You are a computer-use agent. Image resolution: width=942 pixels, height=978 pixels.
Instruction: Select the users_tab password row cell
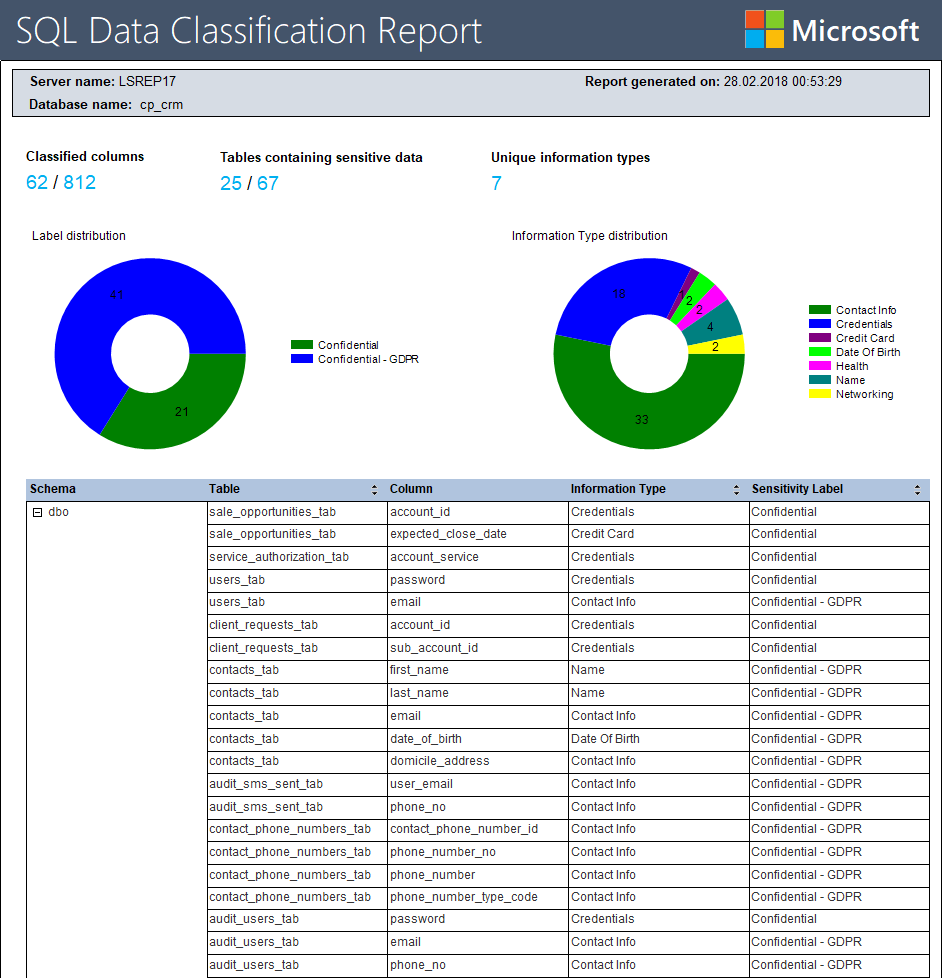[x=418, y=580]
